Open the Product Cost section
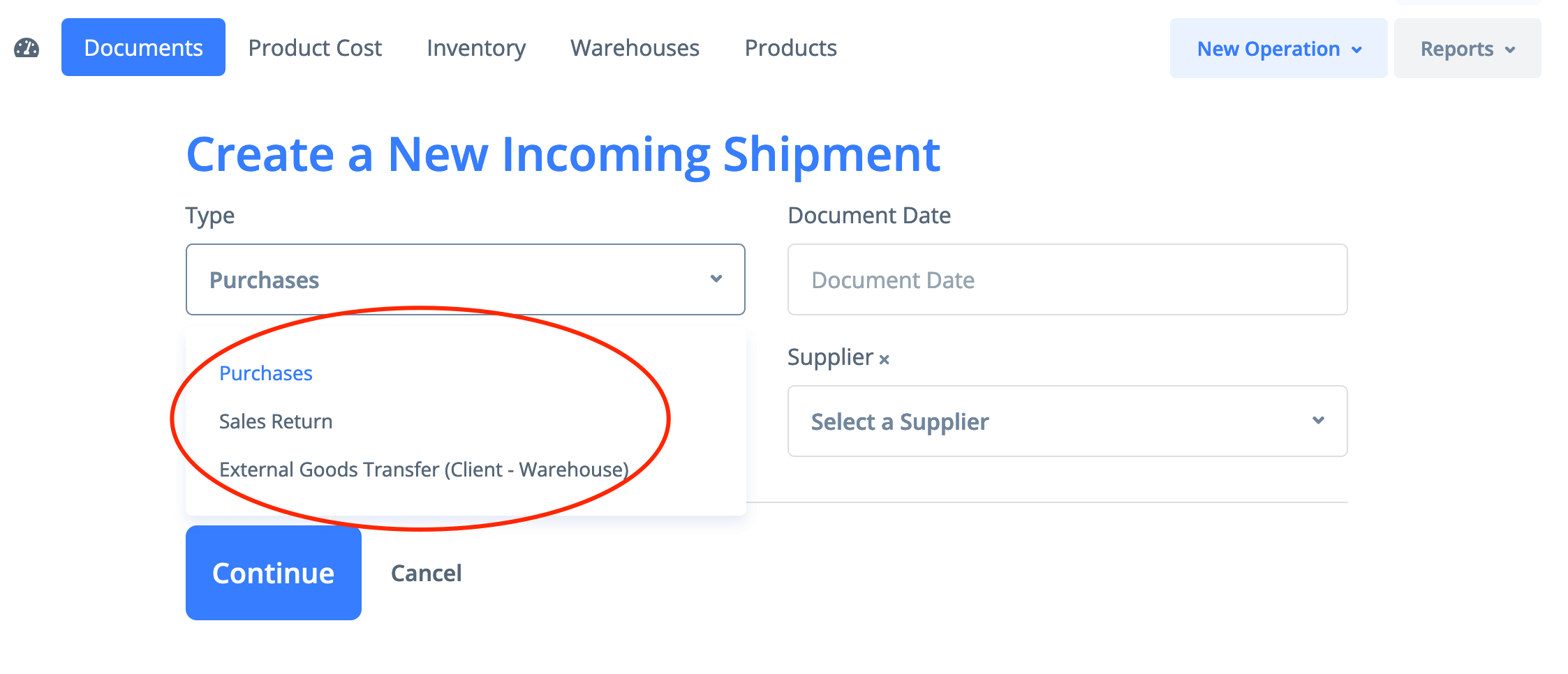The width and height of the screenshot is (1568, 674). (315, 47)
